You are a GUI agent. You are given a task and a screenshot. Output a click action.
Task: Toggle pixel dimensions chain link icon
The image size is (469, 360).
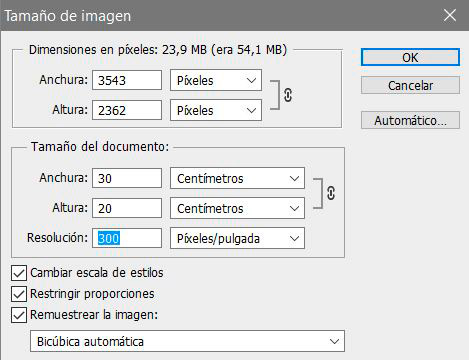[288, 95]
